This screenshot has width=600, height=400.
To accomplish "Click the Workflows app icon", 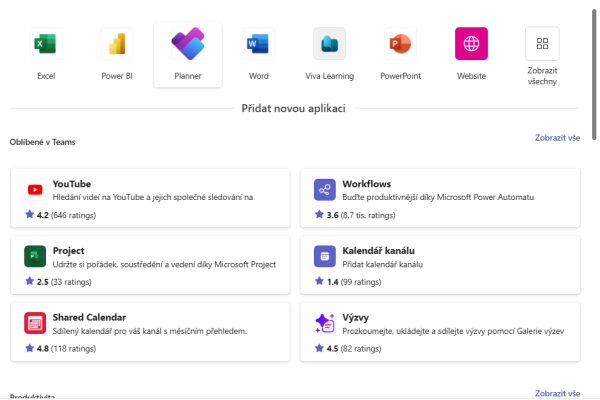I will 324,189.
